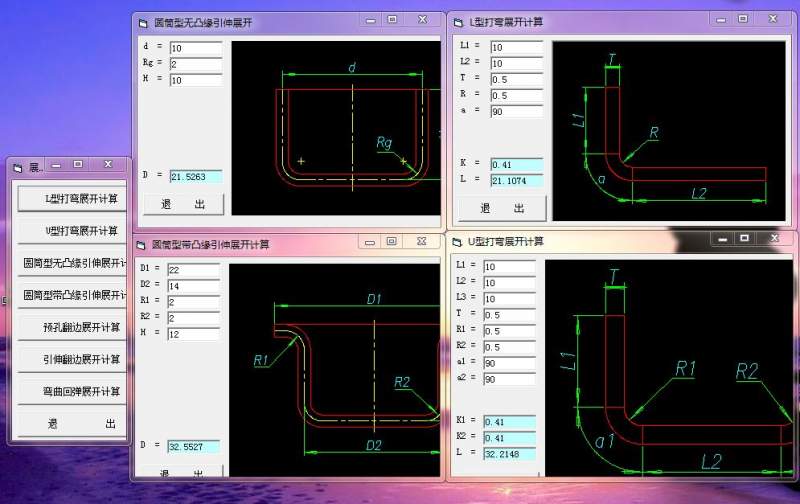This screenshot has width=800, height=504.
Task: Click the title bar icon of 圆筒型带凸缘引伸展开计算
Action: point(141,245)
